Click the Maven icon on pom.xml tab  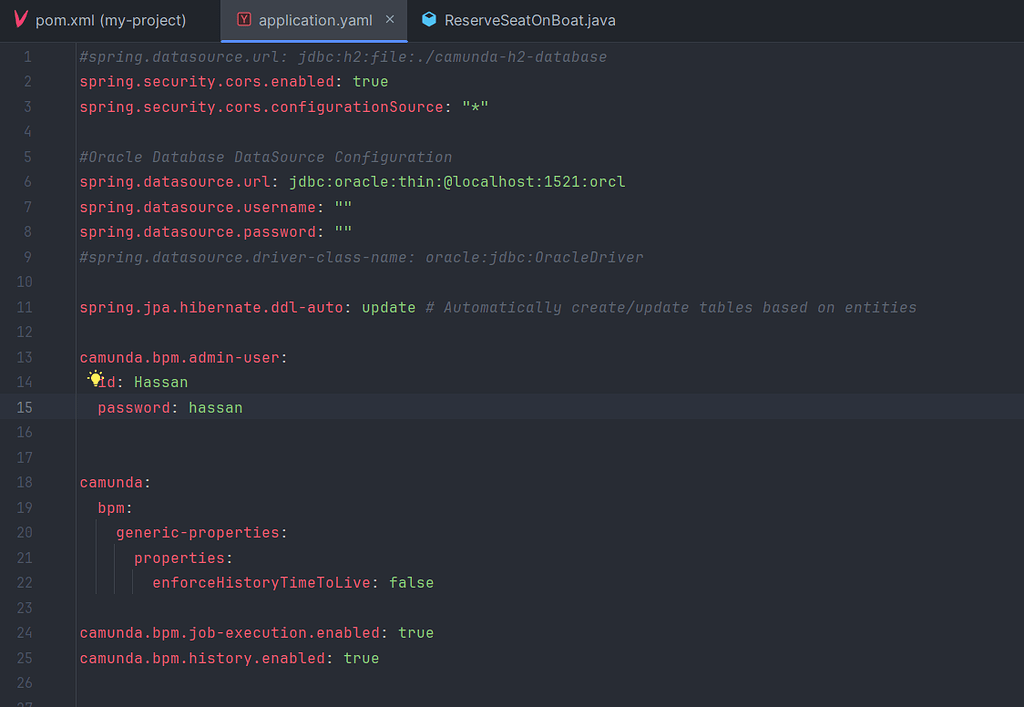point(21,20)
